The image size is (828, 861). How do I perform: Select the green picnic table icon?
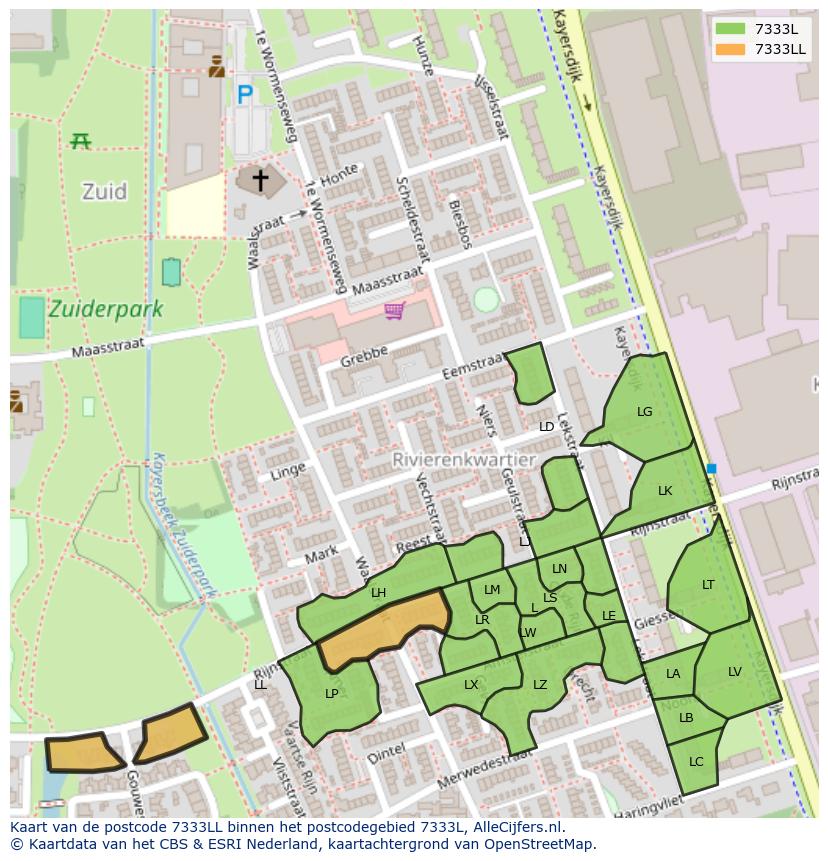80,141
